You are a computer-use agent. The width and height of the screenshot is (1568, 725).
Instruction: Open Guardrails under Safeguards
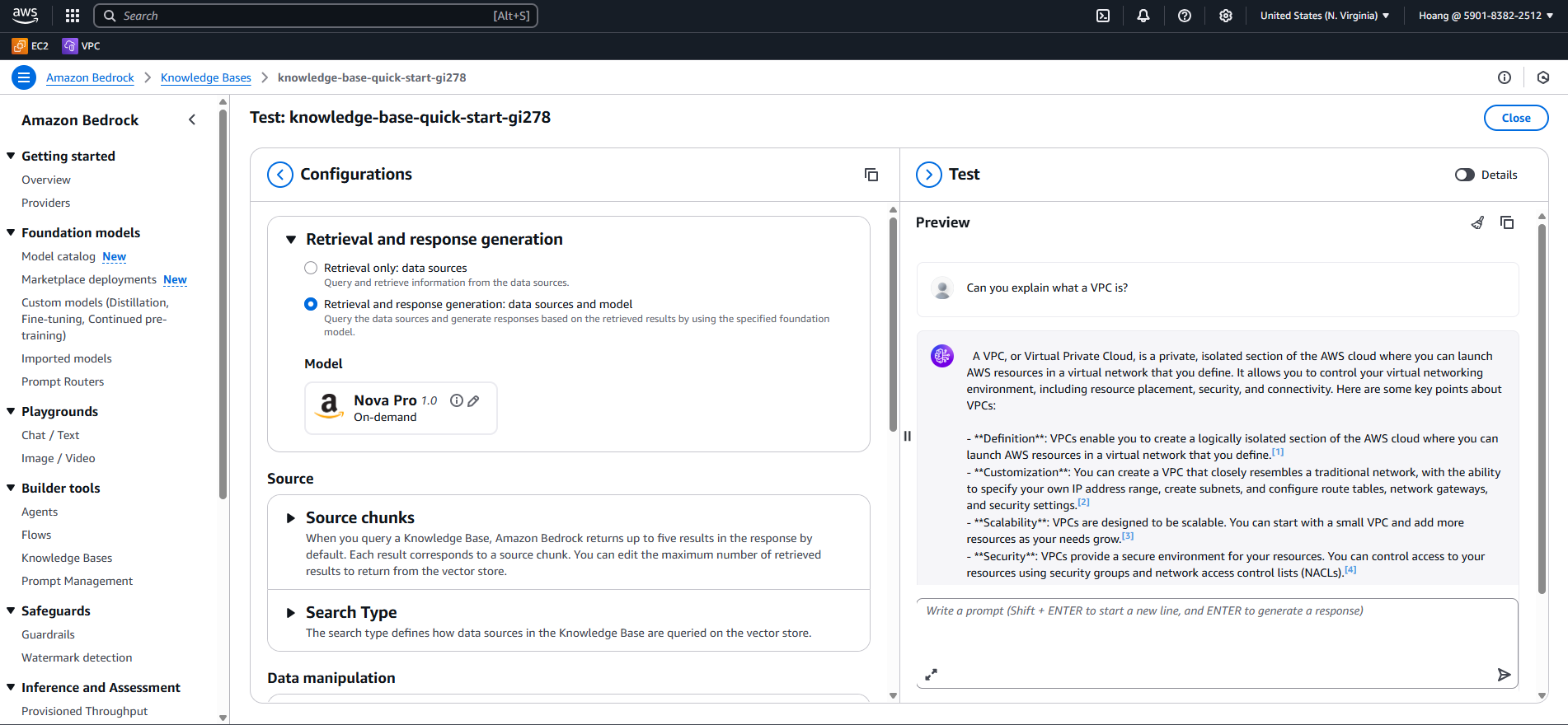(x=48, y=634)
